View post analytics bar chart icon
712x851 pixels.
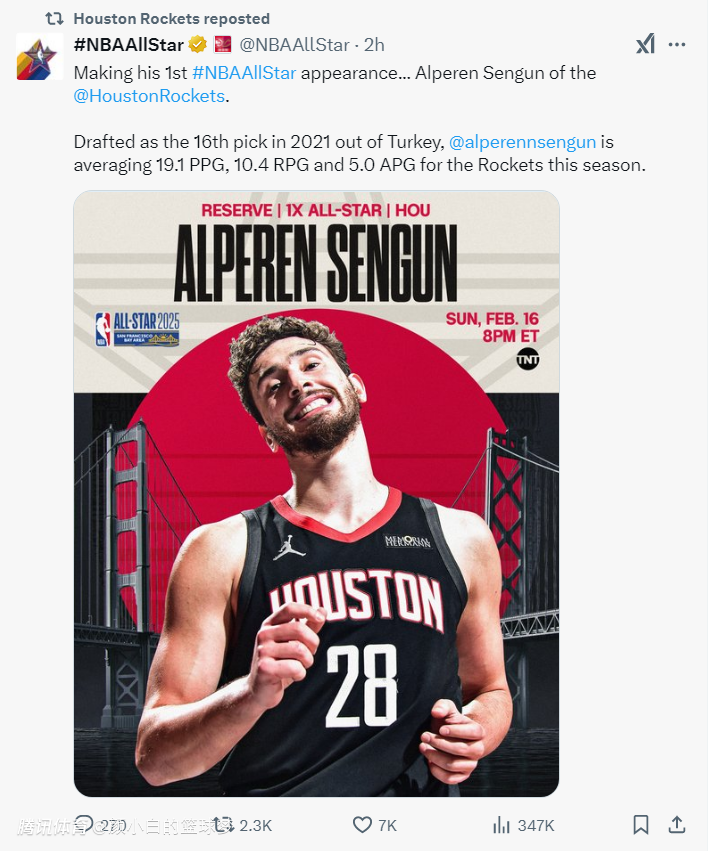tap(501, 825)
